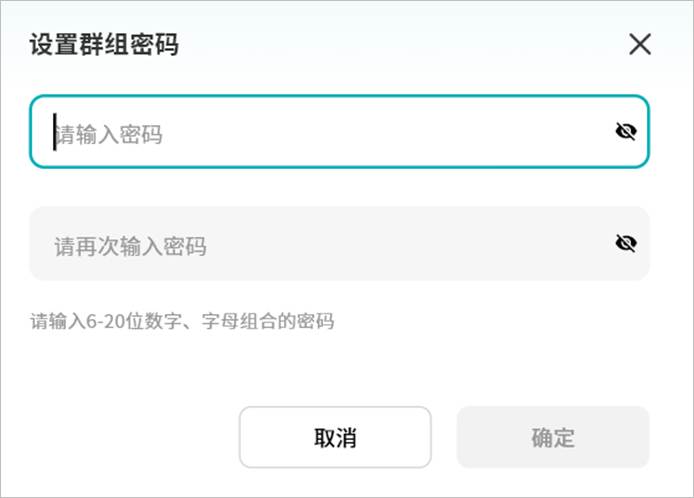Click the 确定 button
This screenshot has height=498, width=694.
point(553,437)
